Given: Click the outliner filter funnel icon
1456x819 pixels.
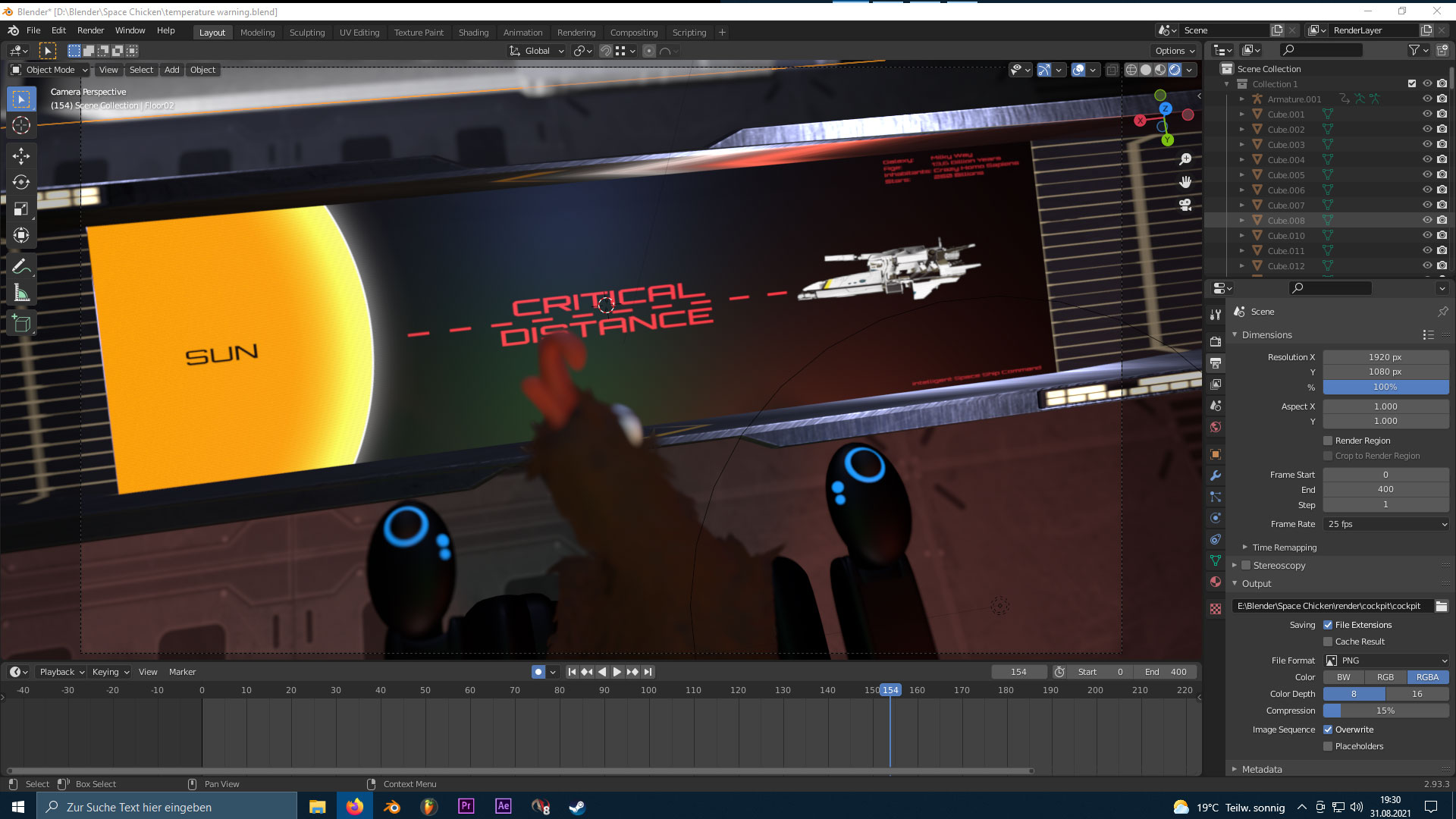Looking at the screenshot, I should [1414, 50].
